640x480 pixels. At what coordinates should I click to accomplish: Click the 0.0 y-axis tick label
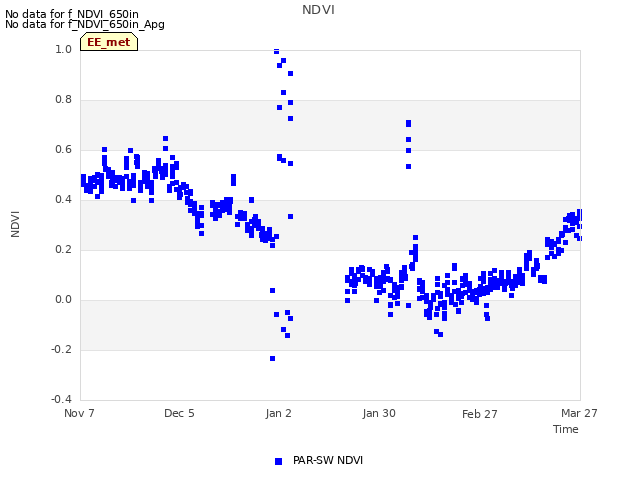63,300
